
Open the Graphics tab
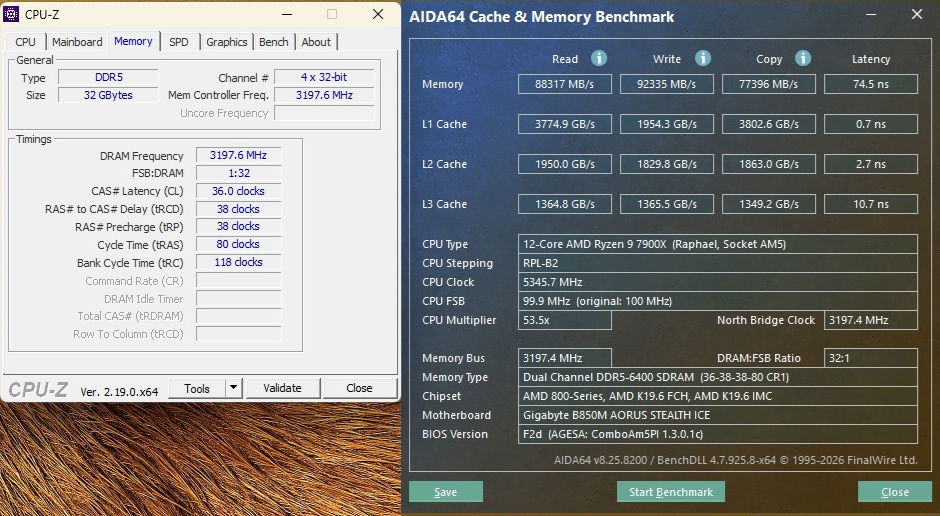(227, 42)
